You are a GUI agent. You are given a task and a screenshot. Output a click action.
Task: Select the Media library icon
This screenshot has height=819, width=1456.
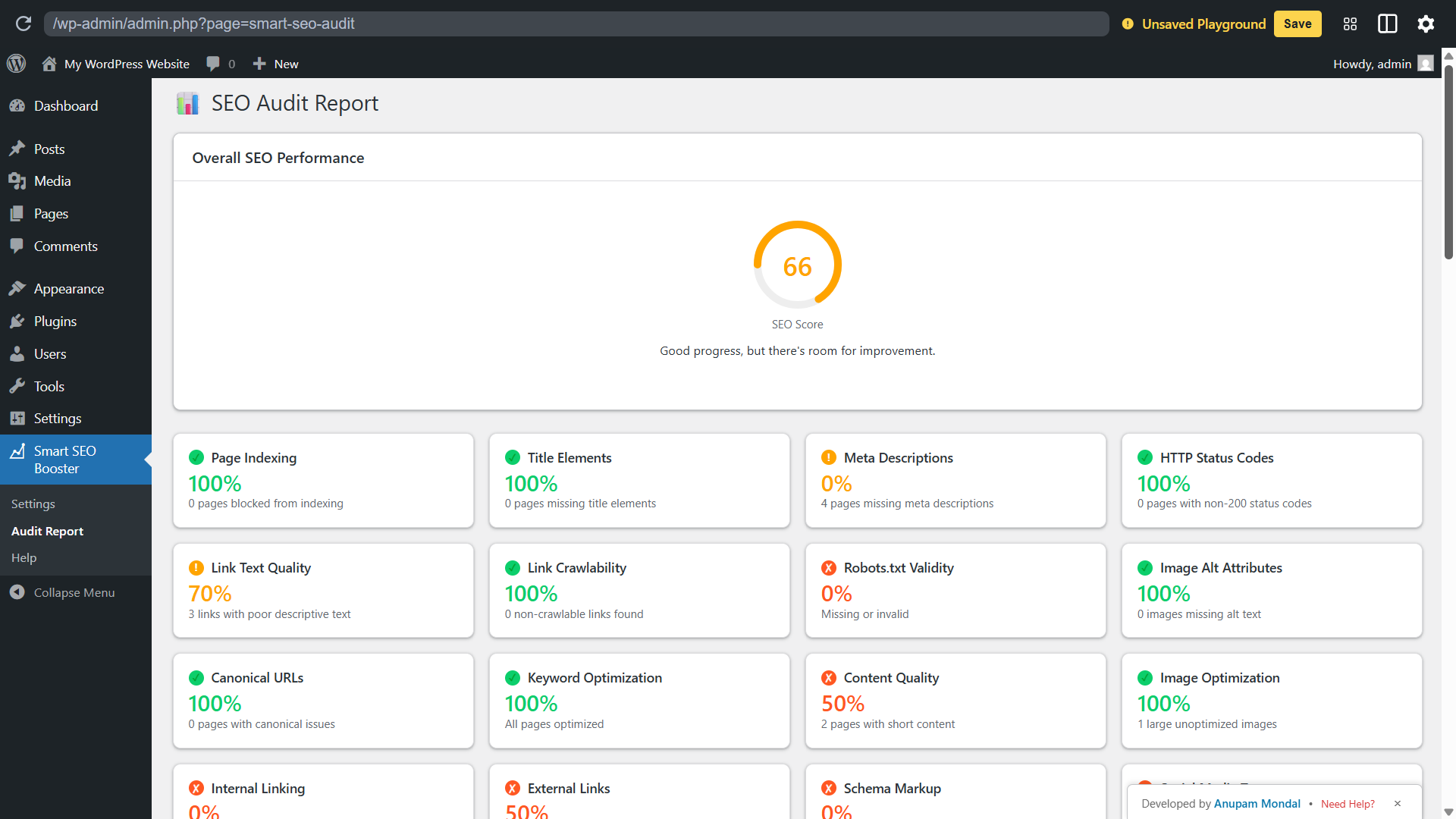tap(17, 180)
